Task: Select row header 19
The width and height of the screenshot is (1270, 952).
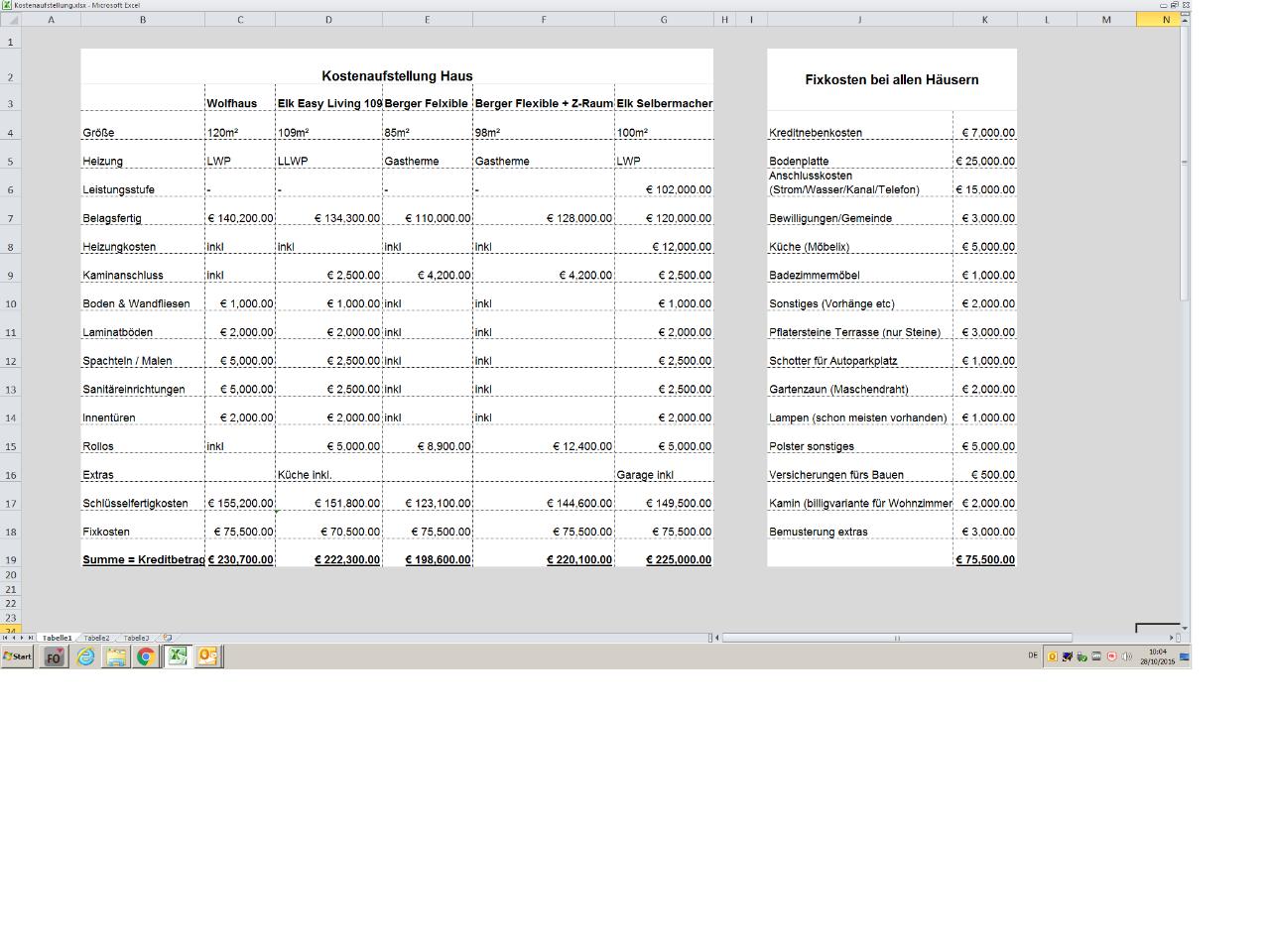Action: [10, 560]
